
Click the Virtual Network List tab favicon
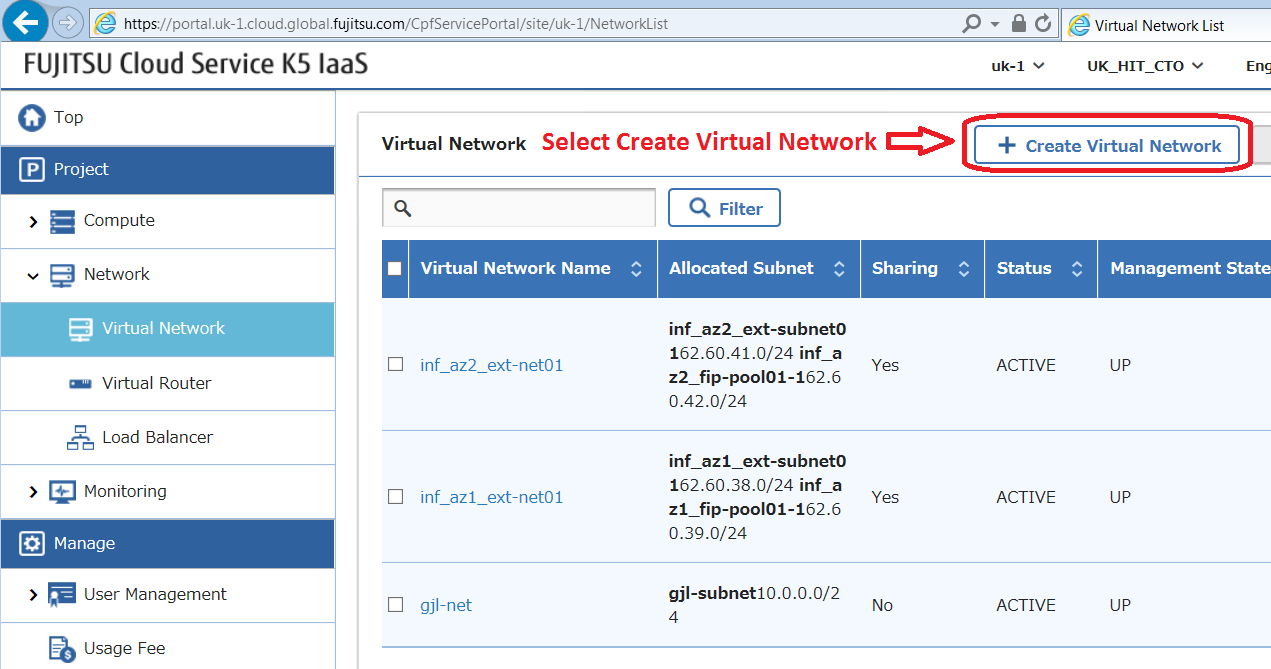[x=1079, y=25]
